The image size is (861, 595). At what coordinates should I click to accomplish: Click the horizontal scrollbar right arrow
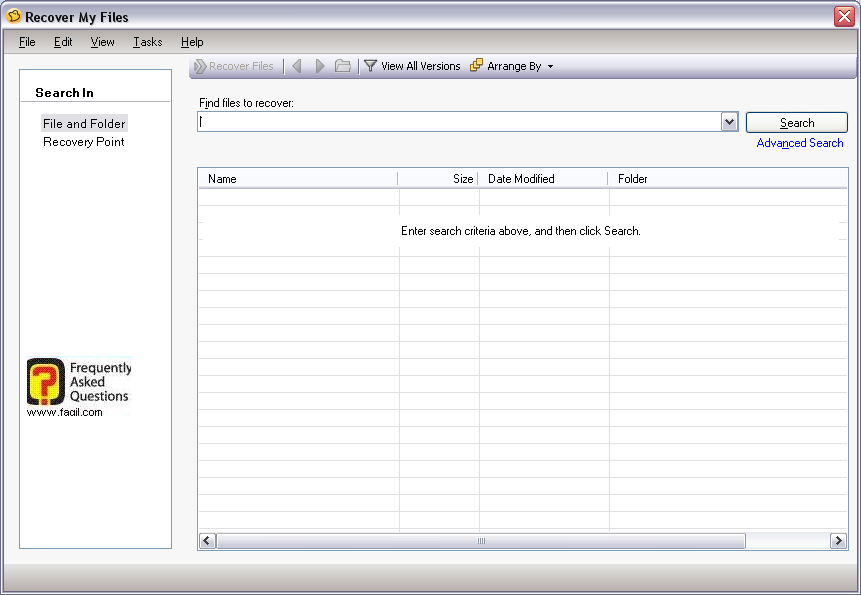[838, 541]
